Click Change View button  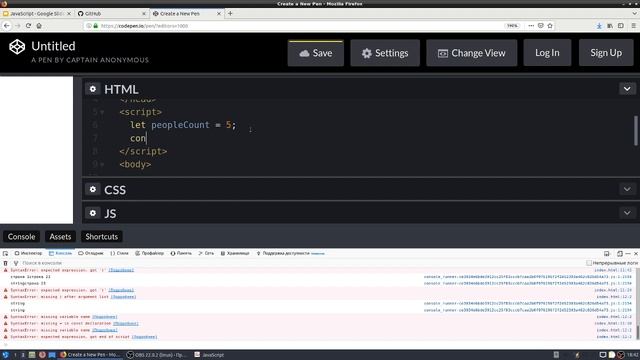click(x=471, y=53)
